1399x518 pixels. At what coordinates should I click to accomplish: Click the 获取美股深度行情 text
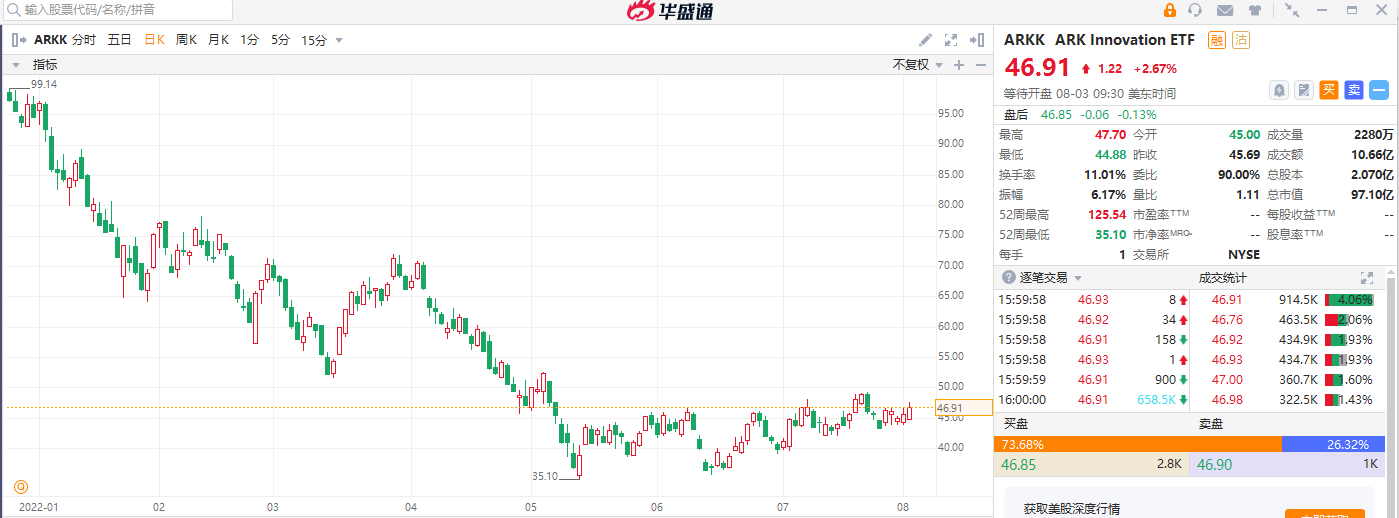(x=1072, y=509)
